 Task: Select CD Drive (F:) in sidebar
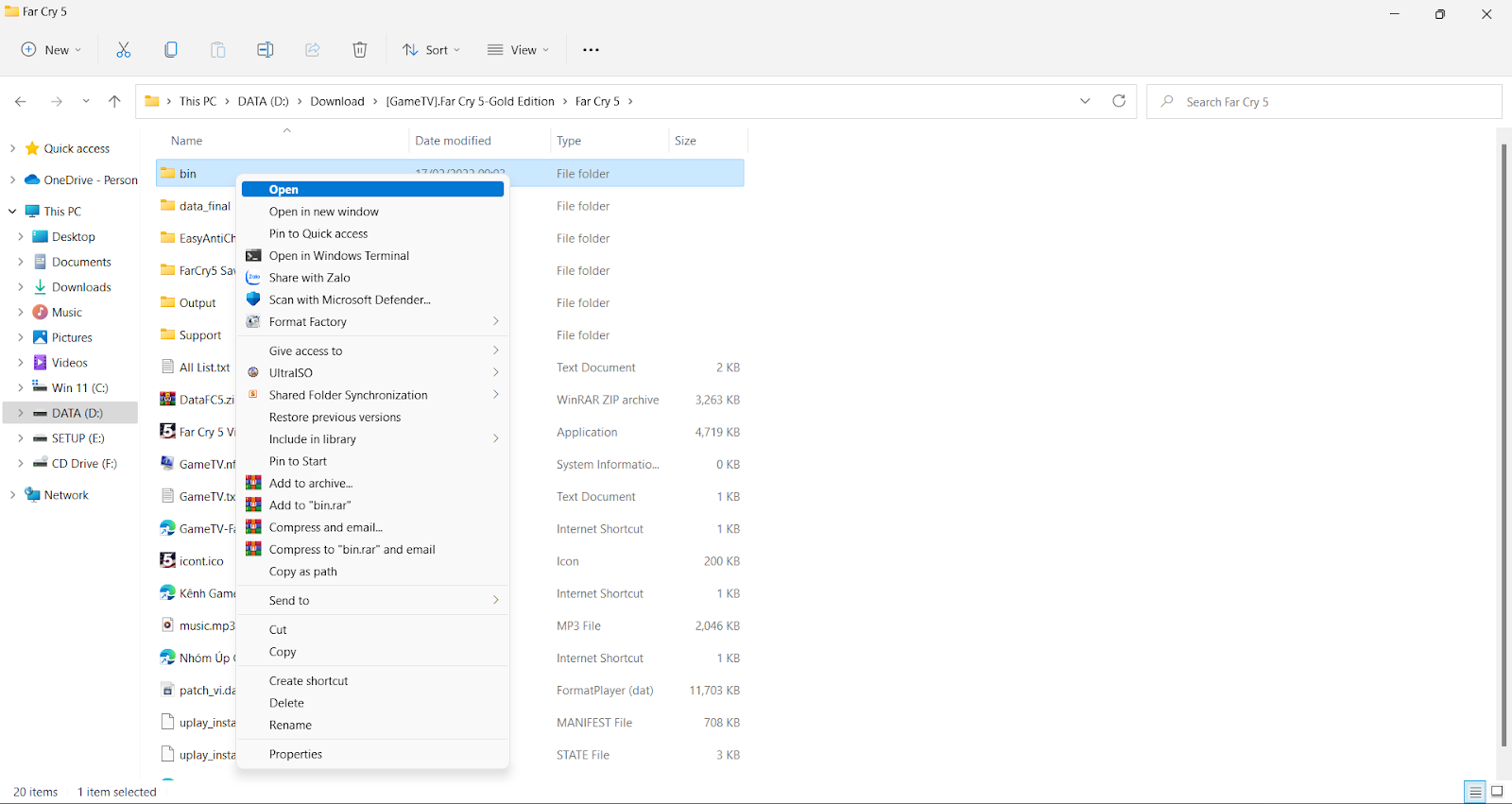click(x=84, y=464)
